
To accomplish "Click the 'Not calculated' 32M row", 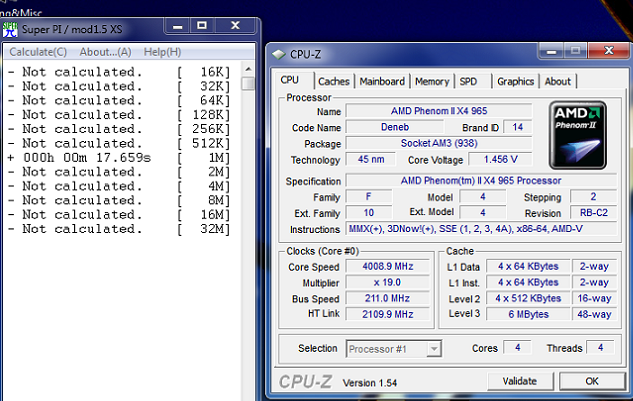I will 118,229.
